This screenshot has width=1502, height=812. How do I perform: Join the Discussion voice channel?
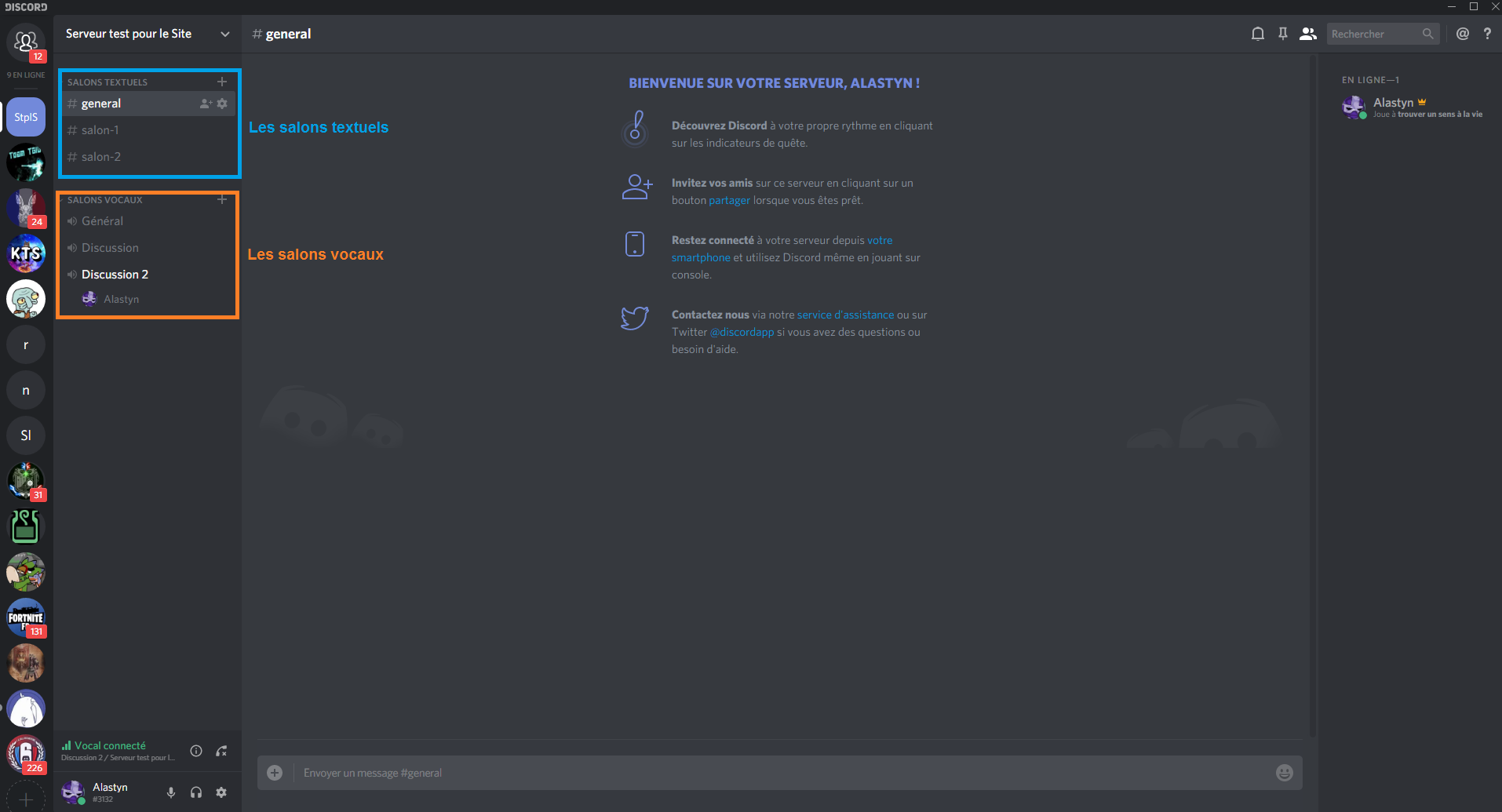(x=148, y=248)
